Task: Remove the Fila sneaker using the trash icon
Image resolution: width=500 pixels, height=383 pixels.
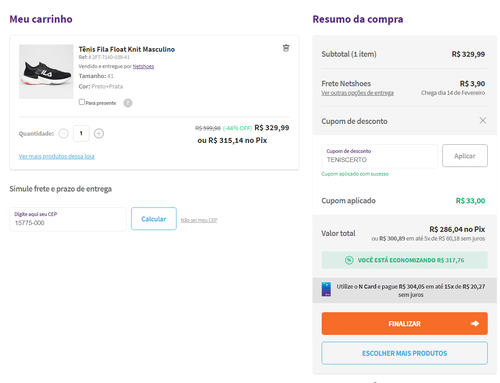Action: coord(286,48)
